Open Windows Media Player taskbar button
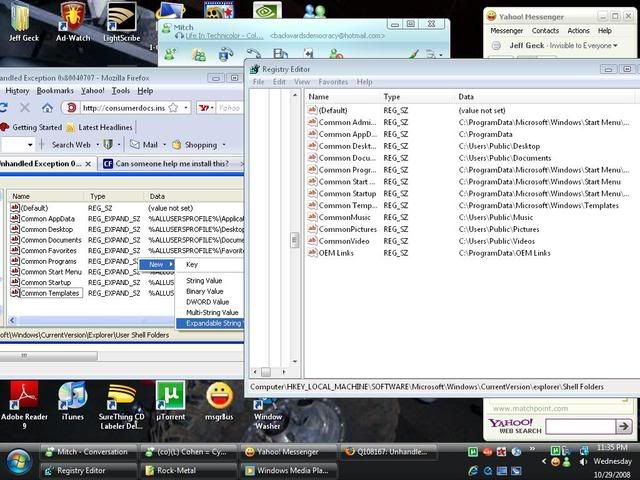 click(x=289, y=471)
